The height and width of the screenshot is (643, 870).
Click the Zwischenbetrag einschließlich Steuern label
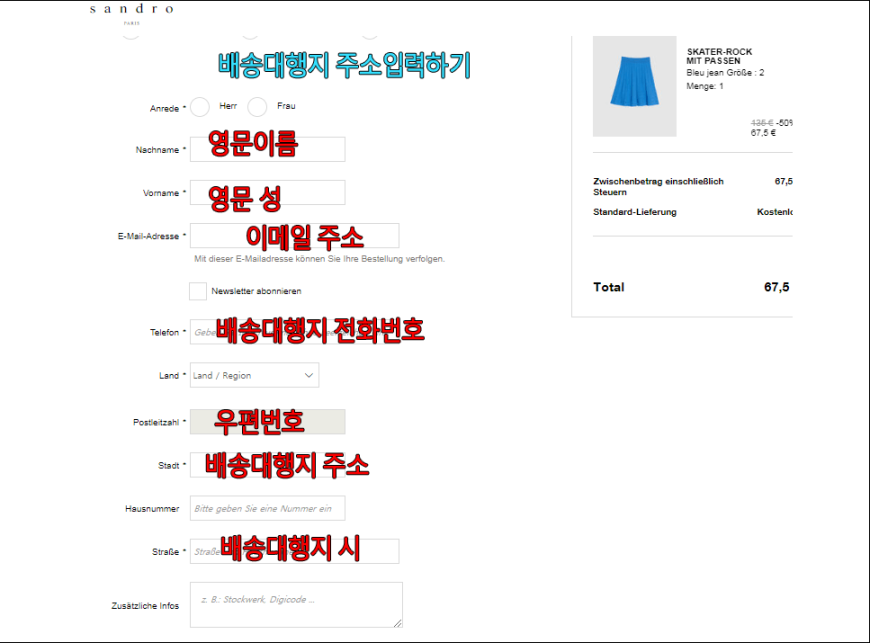tap(658, 186)
